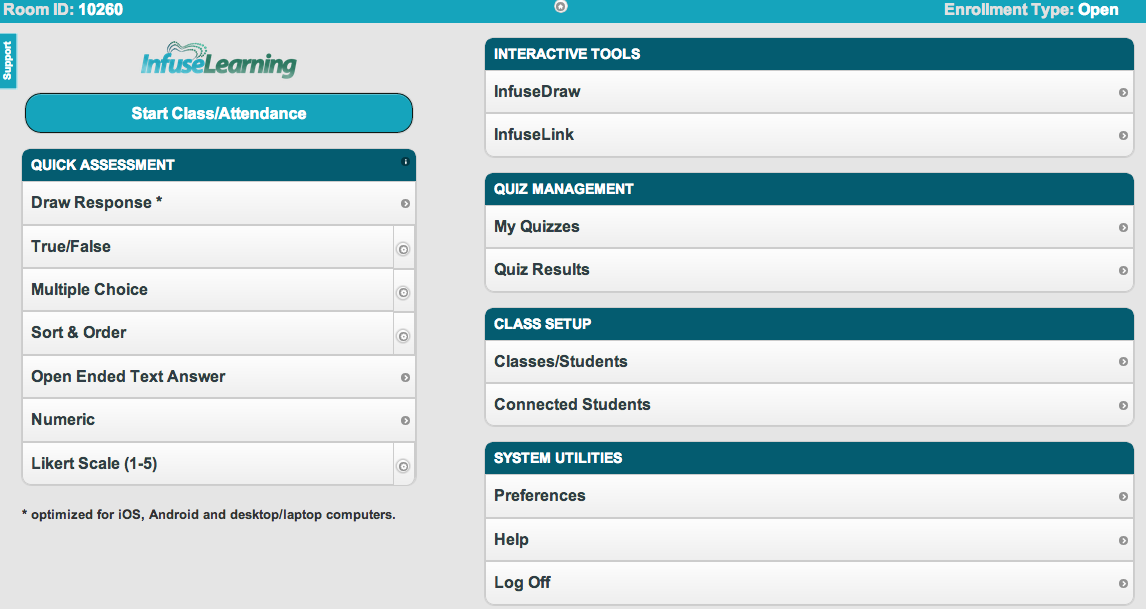This screenshot has height=609, width=1146.
Task: Open Preferences
Action: (x=809, y=496)
